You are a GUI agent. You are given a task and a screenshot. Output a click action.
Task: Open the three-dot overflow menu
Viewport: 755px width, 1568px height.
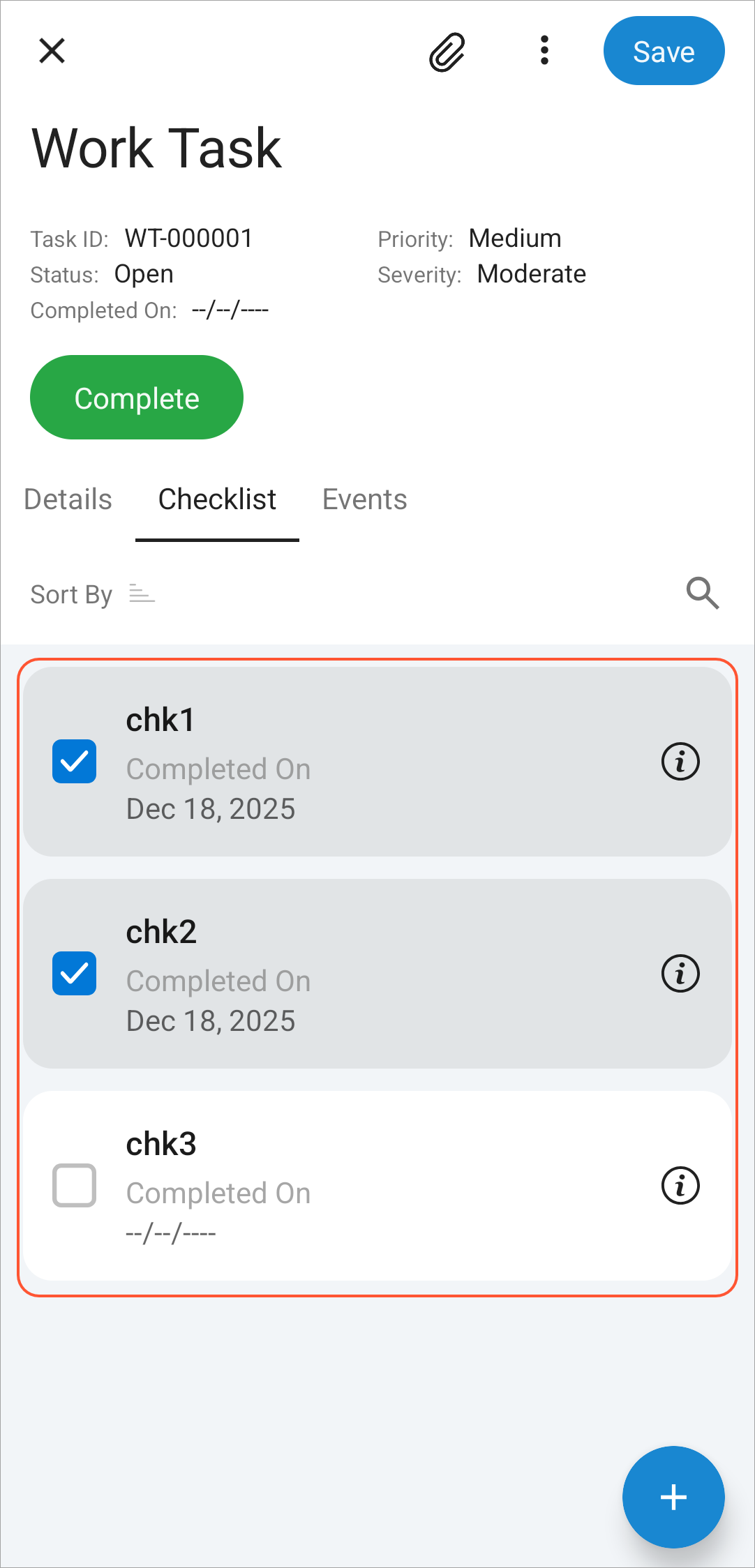coord(544,51)
